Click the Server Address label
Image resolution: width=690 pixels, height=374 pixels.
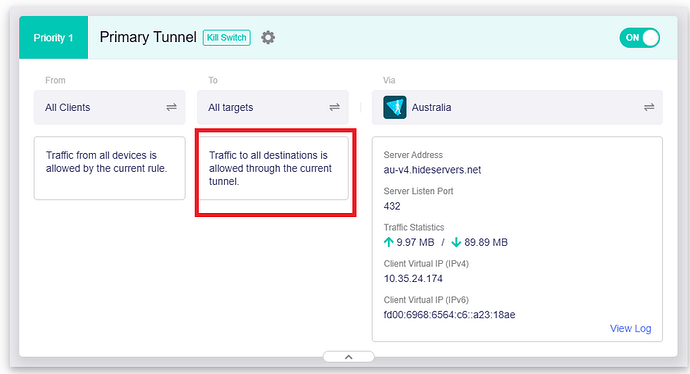click(x=413, y=155)
